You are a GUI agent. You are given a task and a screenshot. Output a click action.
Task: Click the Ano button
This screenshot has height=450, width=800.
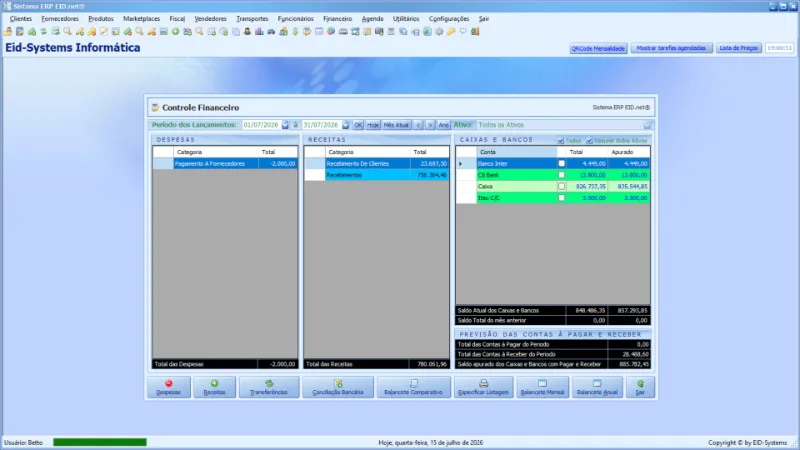(x=443, y=125)
